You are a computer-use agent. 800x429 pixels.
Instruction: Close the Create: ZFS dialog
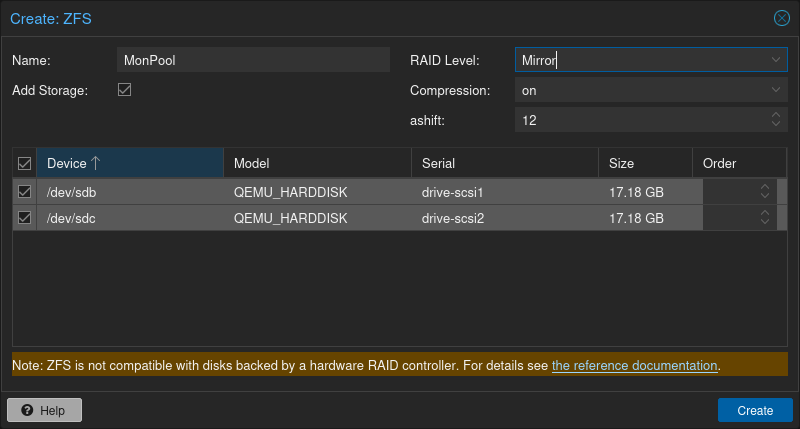(x=781, y=18)
